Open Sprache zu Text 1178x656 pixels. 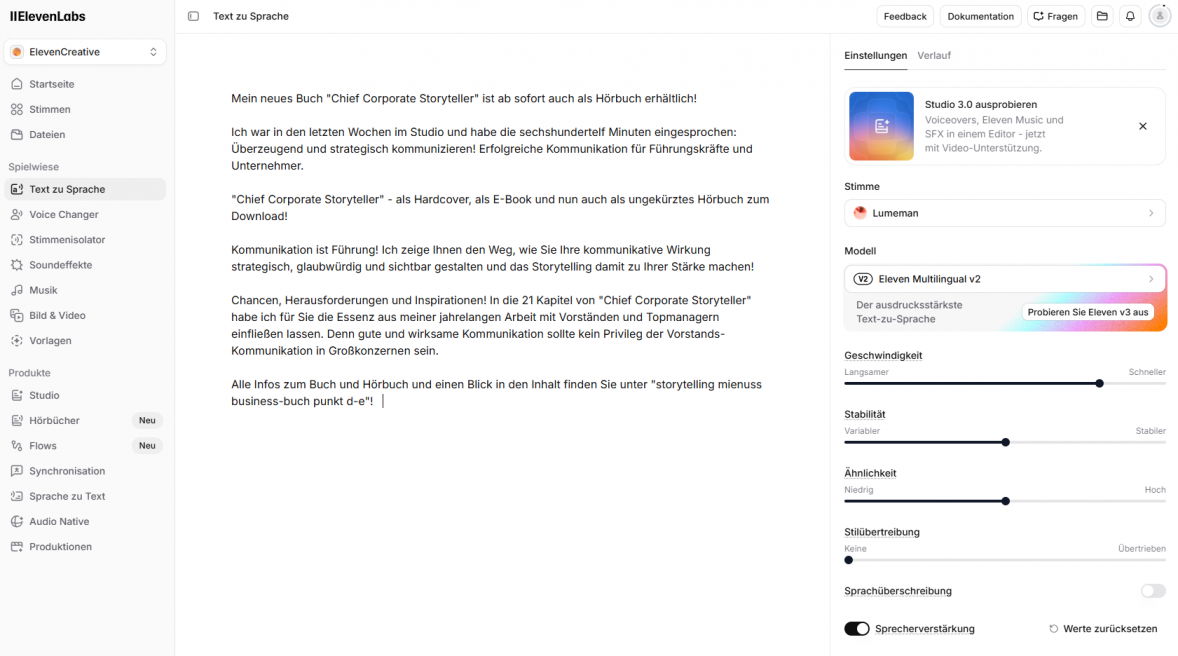click(x=66, y=496)
